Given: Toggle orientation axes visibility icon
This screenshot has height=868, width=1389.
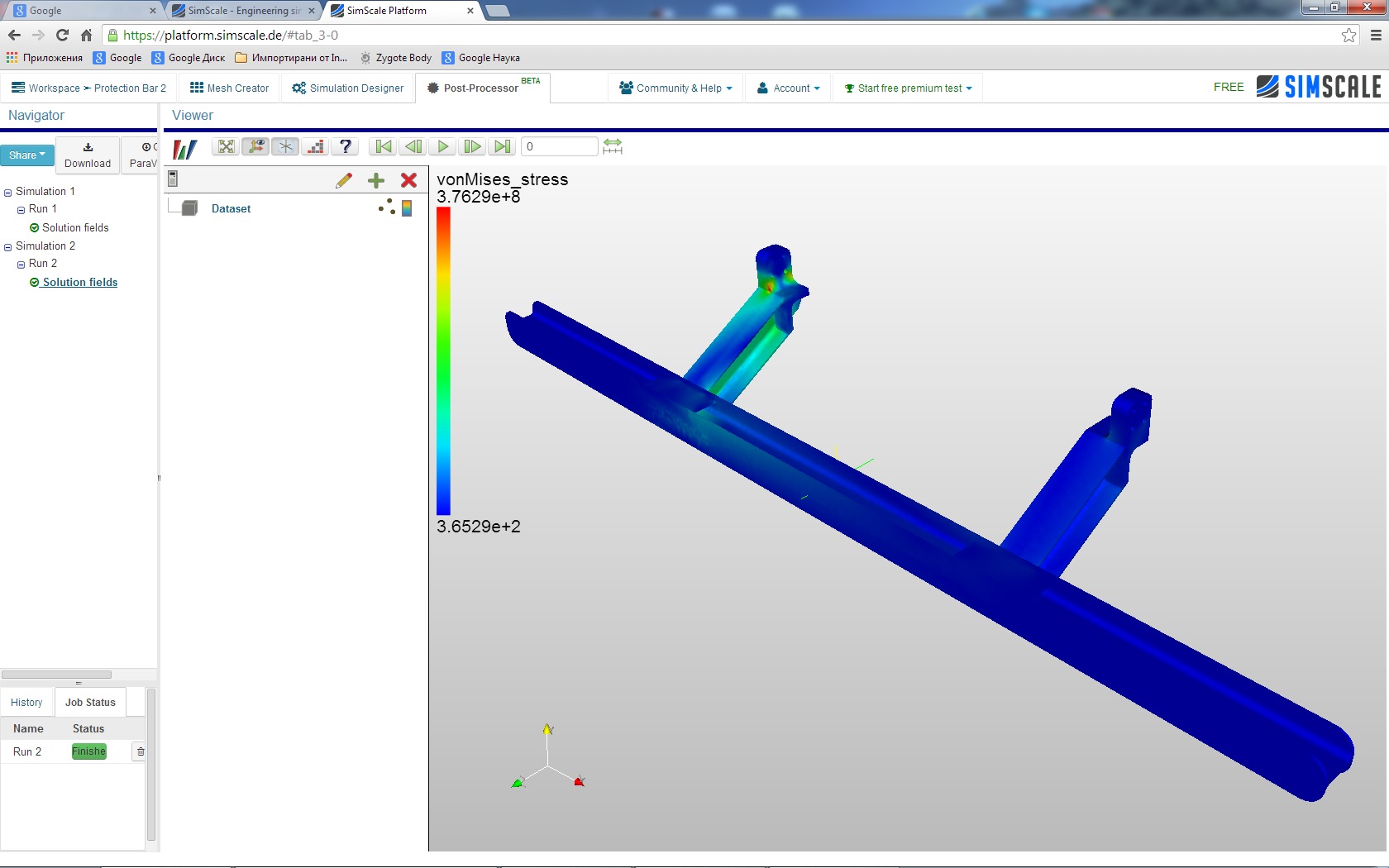Looking at the screenshot, I should pyautogui.click(x=256, y=146).
